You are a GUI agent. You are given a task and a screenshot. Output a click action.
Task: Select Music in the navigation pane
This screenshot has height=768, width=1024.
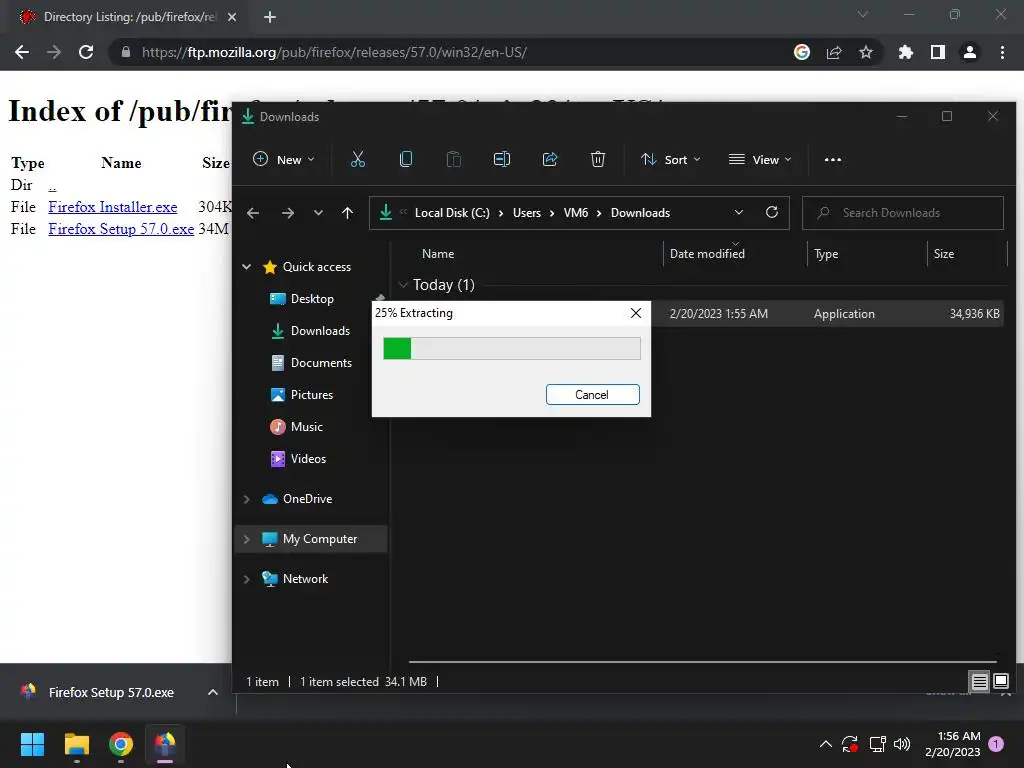coord(306,426)
